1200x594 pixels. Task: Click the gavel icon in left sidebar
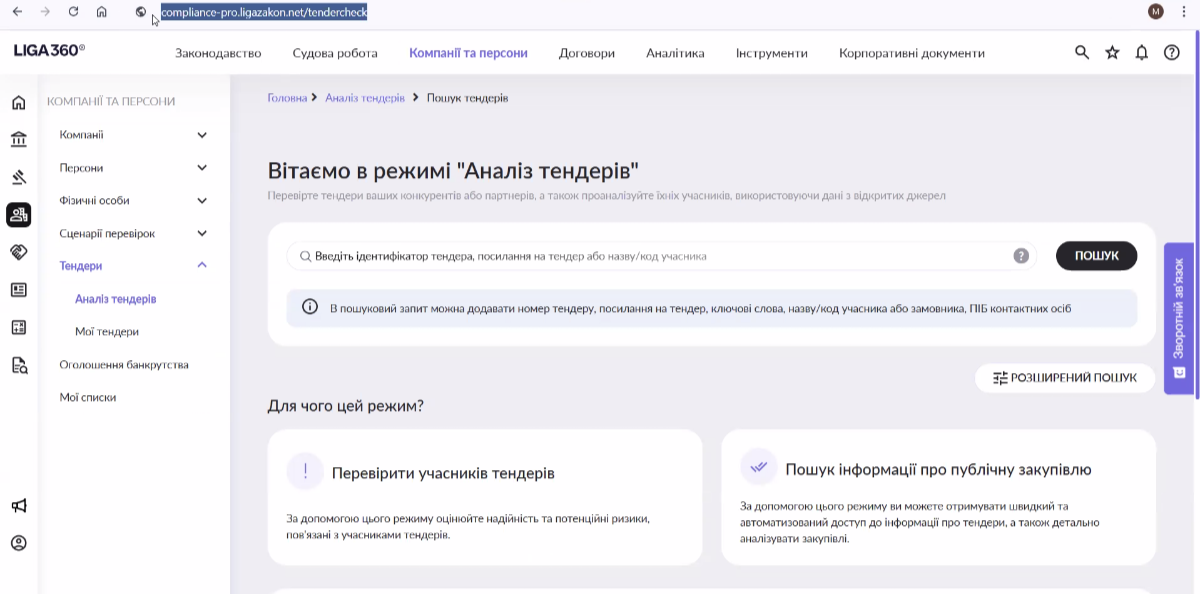pos(18,177)
